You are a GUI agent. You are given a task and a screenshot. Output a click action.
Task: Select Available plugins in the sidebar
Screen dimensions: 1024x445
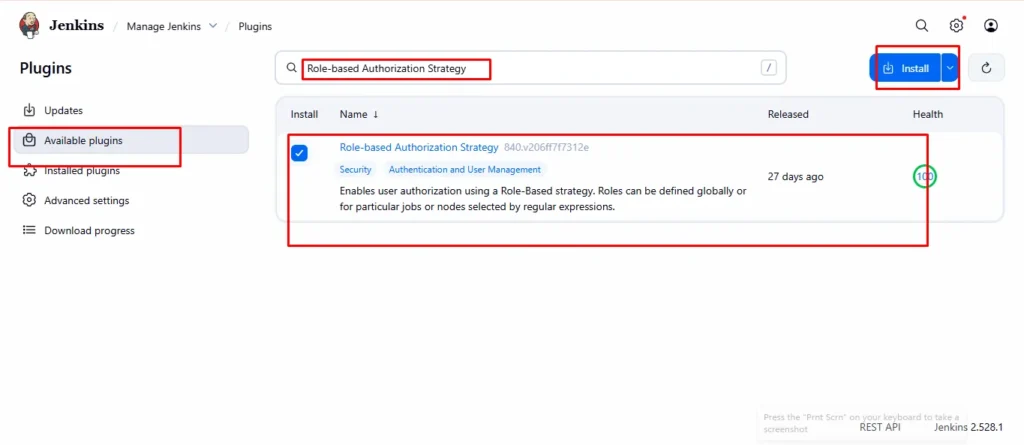[x=83, y=140]
